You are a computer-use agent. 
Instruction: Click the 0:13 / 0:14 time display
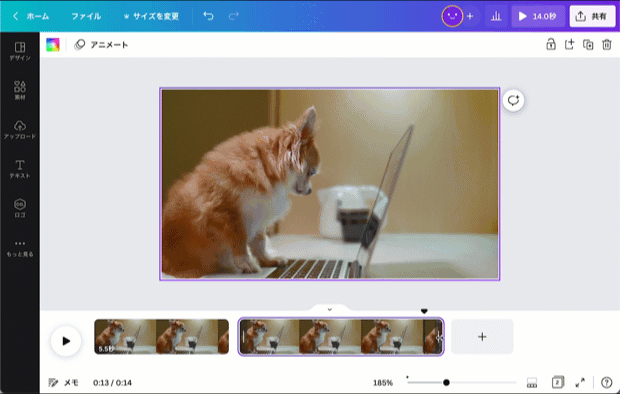tap(112, 383)
